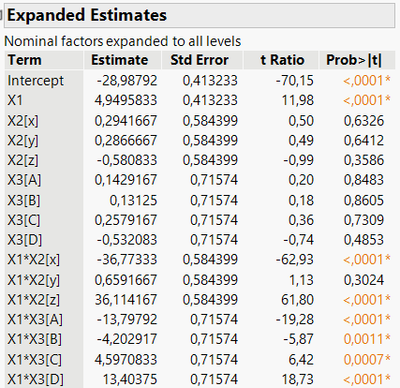
Task: Select the Intercept term row
Action: tap(199, 80)
